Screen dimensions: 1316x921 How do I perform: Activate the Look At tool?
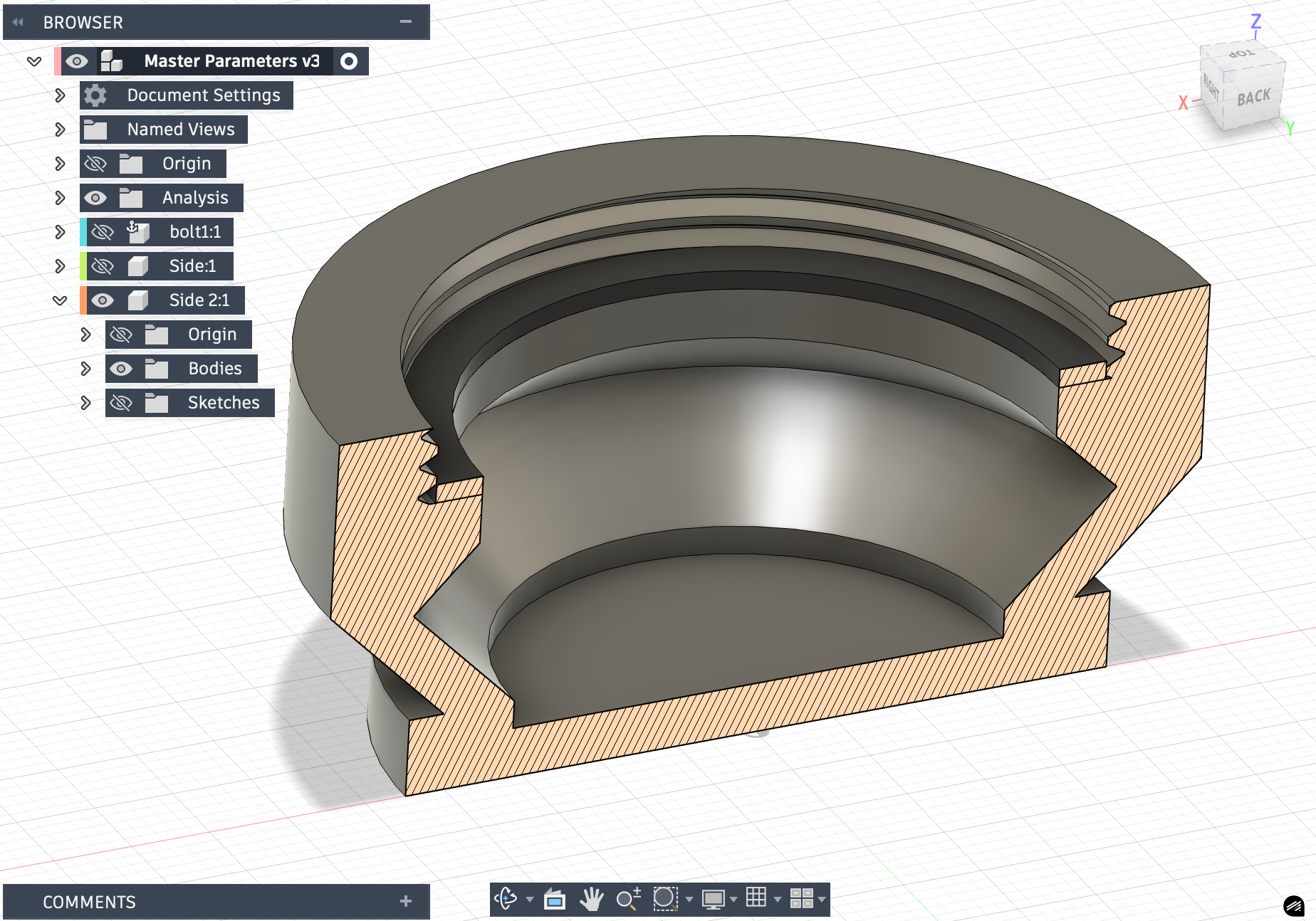[x=555, y=899]
